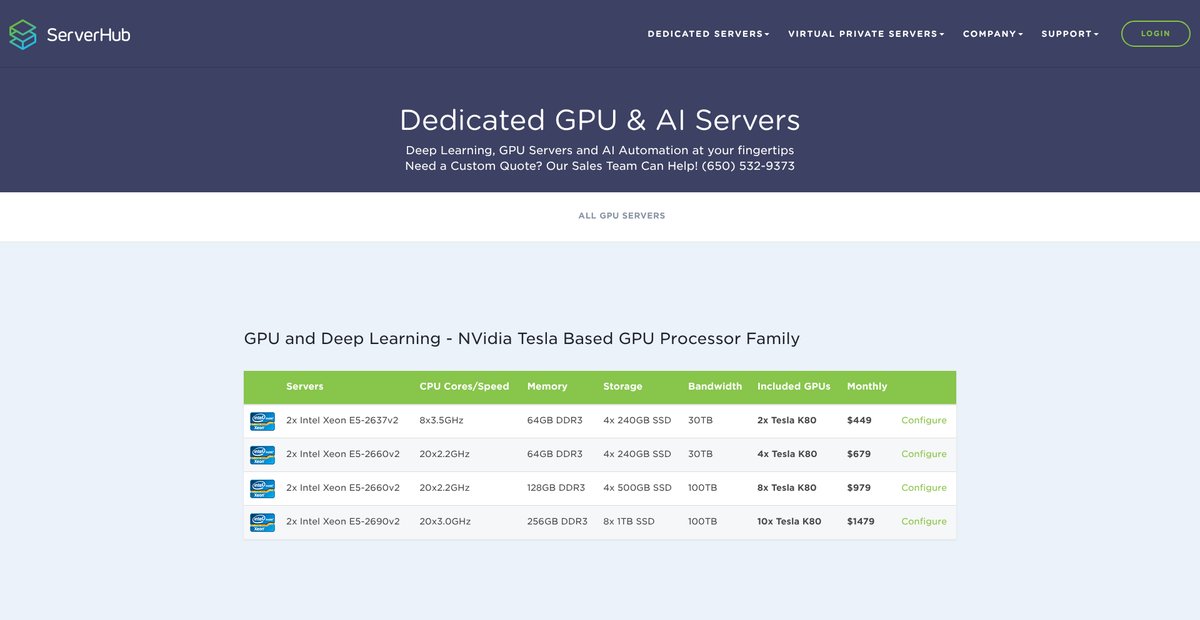The width and height of the screenshot is (1200, 620).
Task: Click the Login button
Action: [1156, 34]
